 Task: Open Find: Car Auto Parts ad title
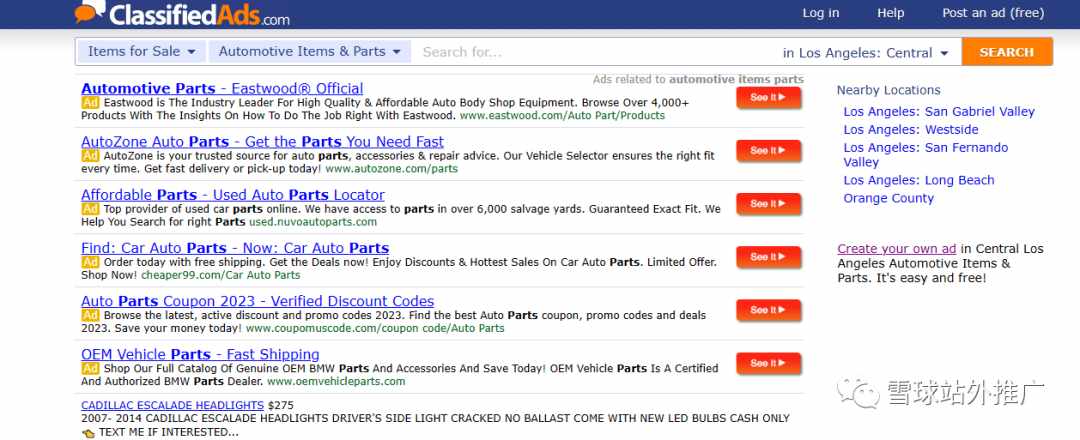click(x=235, y=248)
